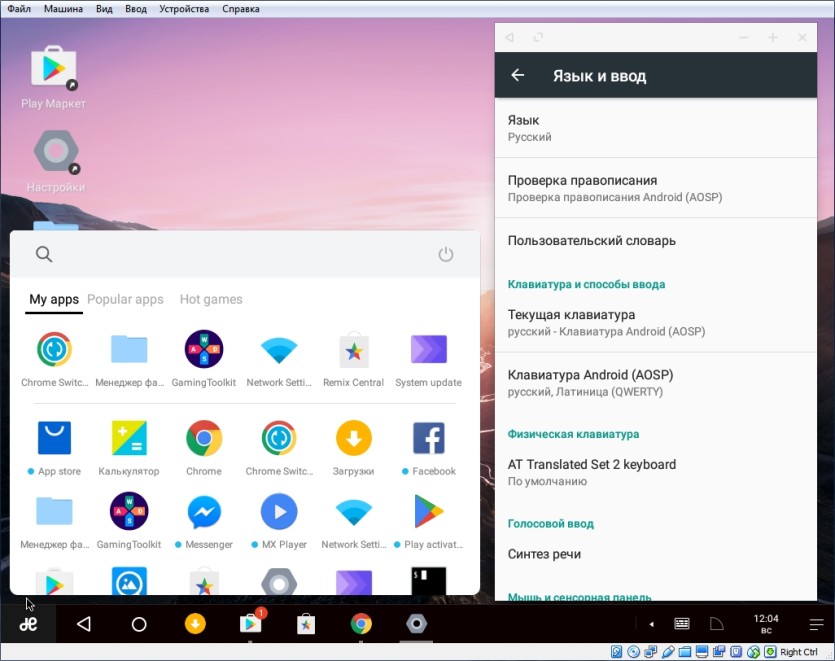The width and height of the screenshot is (835, 661).
Task: Open Пользовательский словарь
Action: tap(656, 241)
